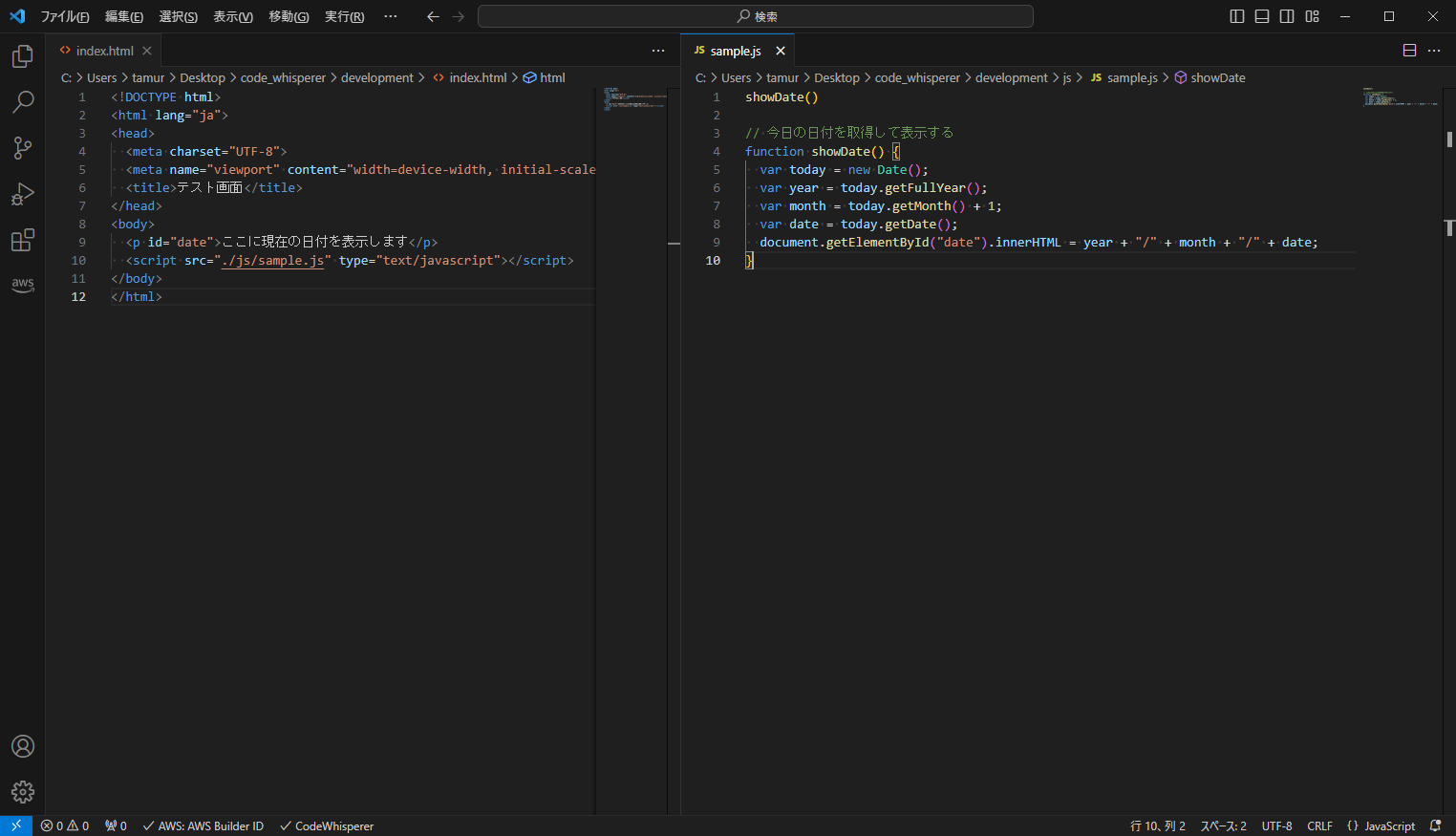1456x836 pixels.
Task: Open the 表示 menu
Action: tap(233, 16)
